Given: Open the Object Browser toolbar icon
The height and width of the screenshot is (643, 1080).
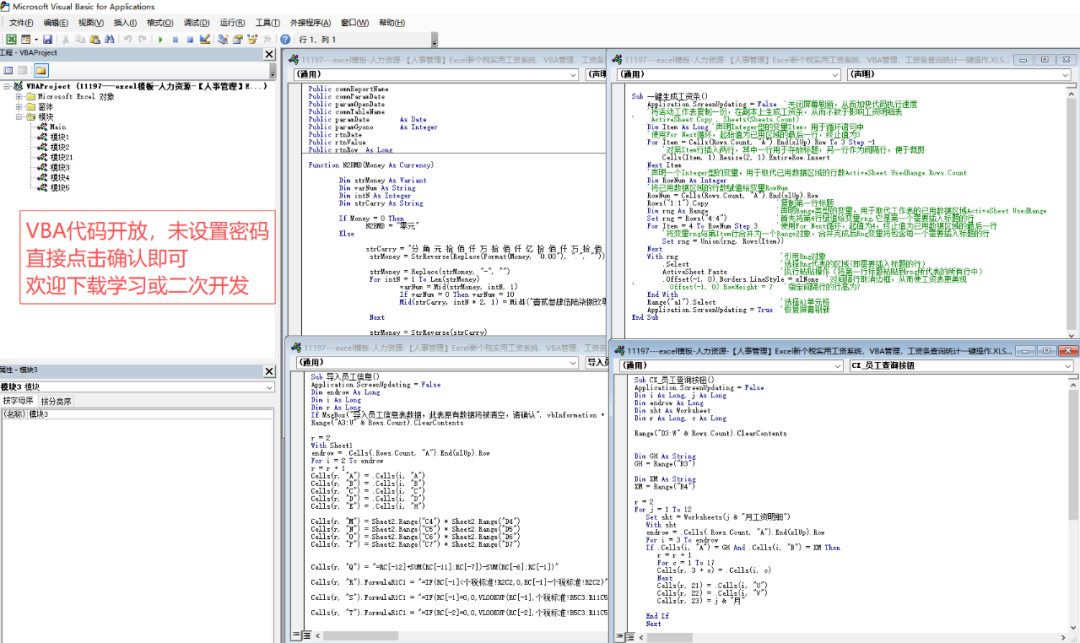Looking at the screenshot, I should (x=253, y=39).
